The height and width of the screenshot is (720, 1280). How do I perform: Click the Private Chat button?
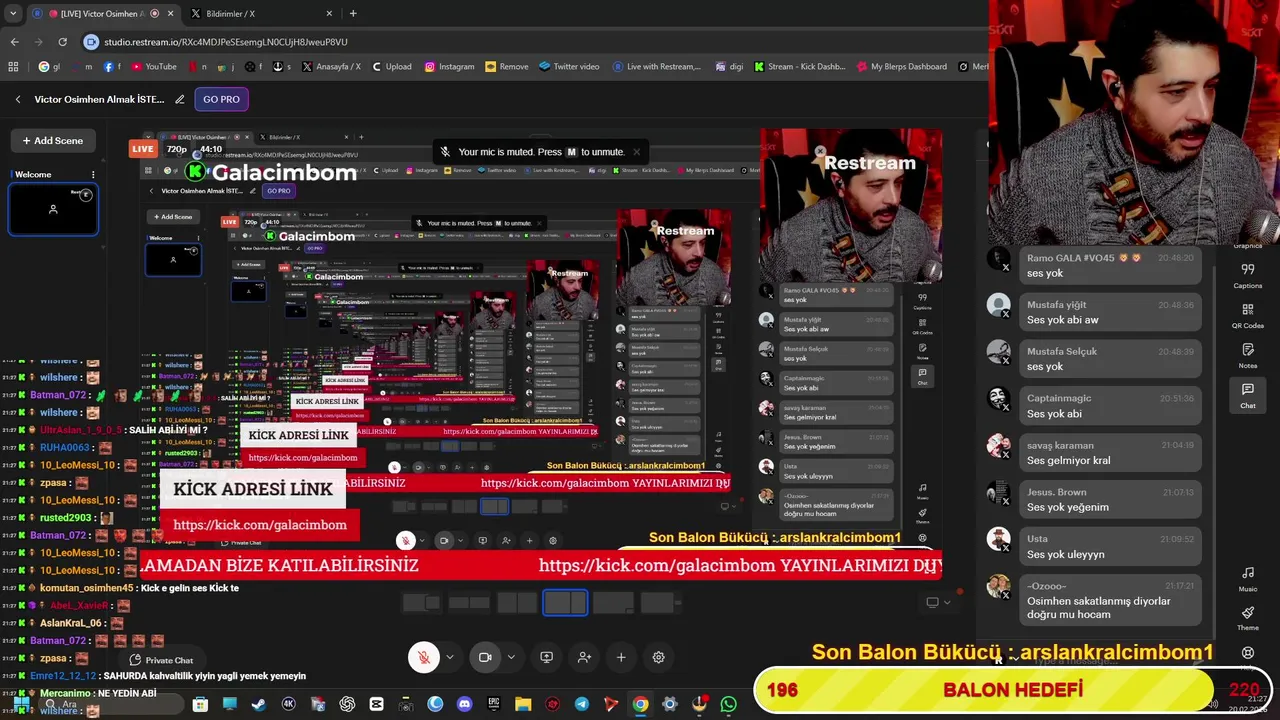pos(162,660)
